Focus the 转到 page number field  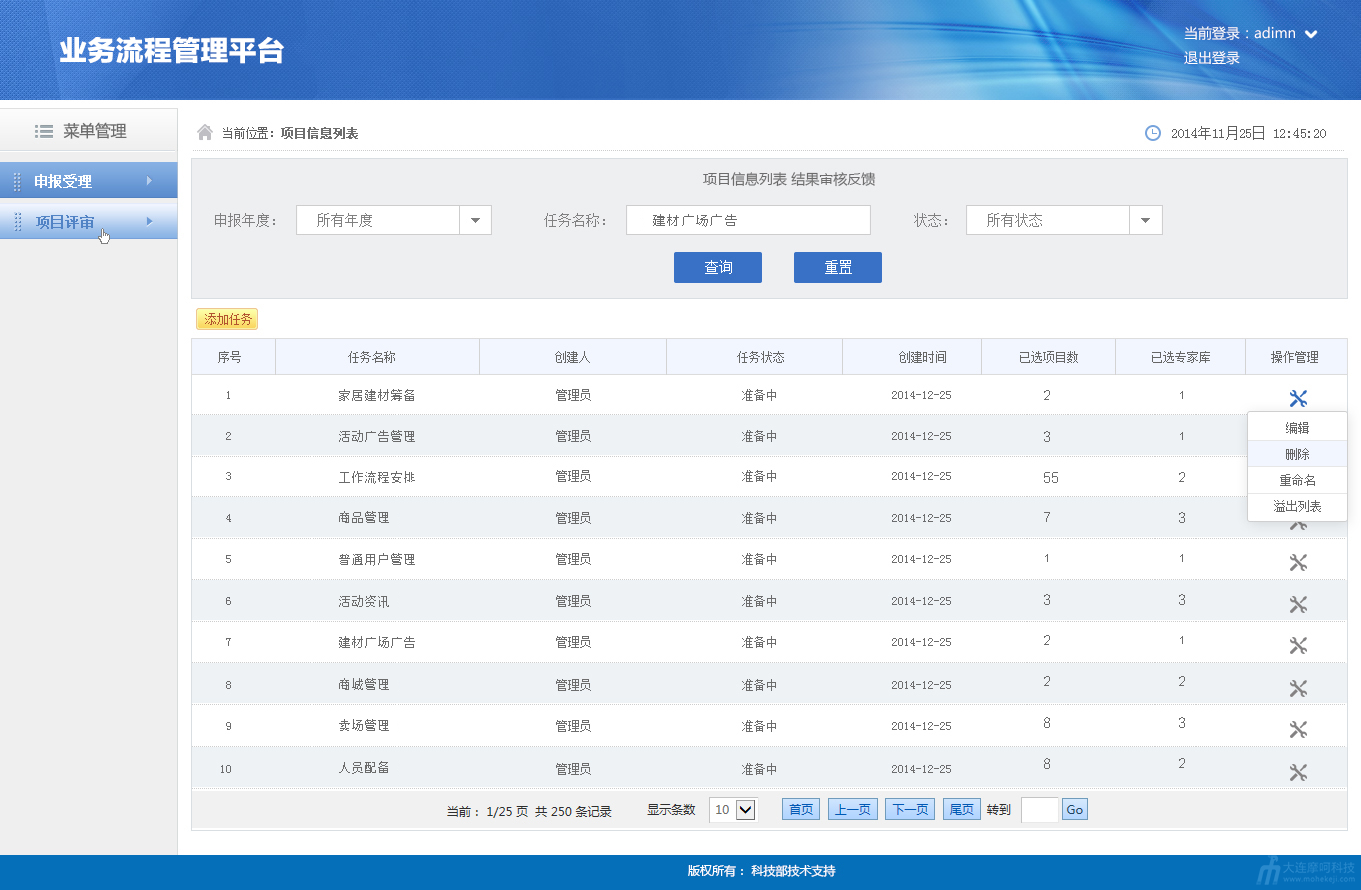point(1040,810)
